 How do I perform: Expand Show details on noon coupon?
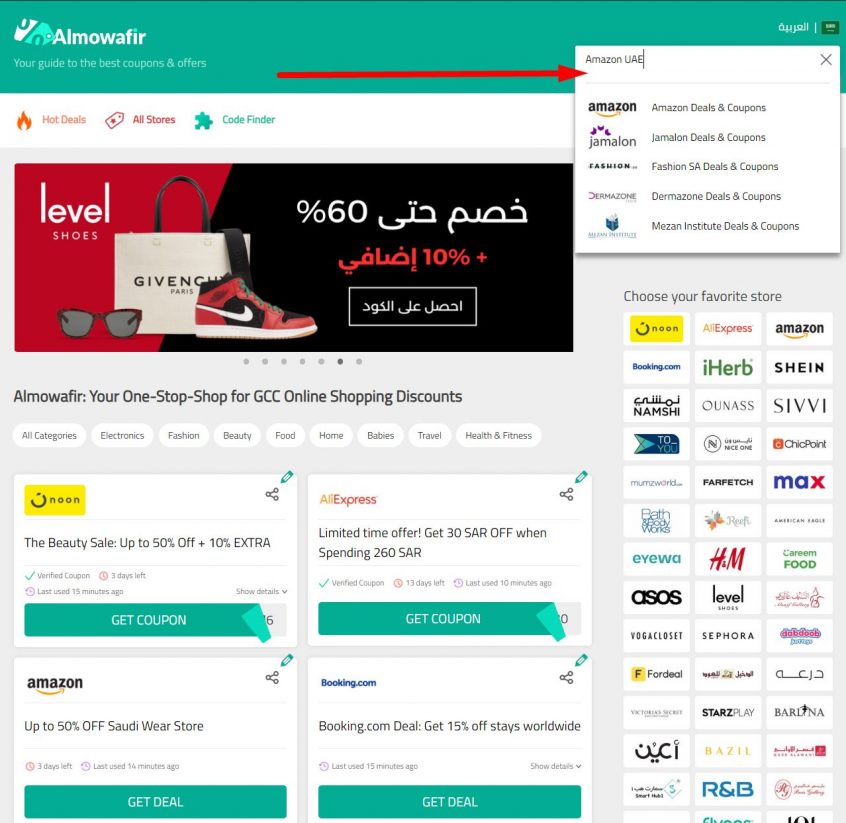click(x=261, y=591)
